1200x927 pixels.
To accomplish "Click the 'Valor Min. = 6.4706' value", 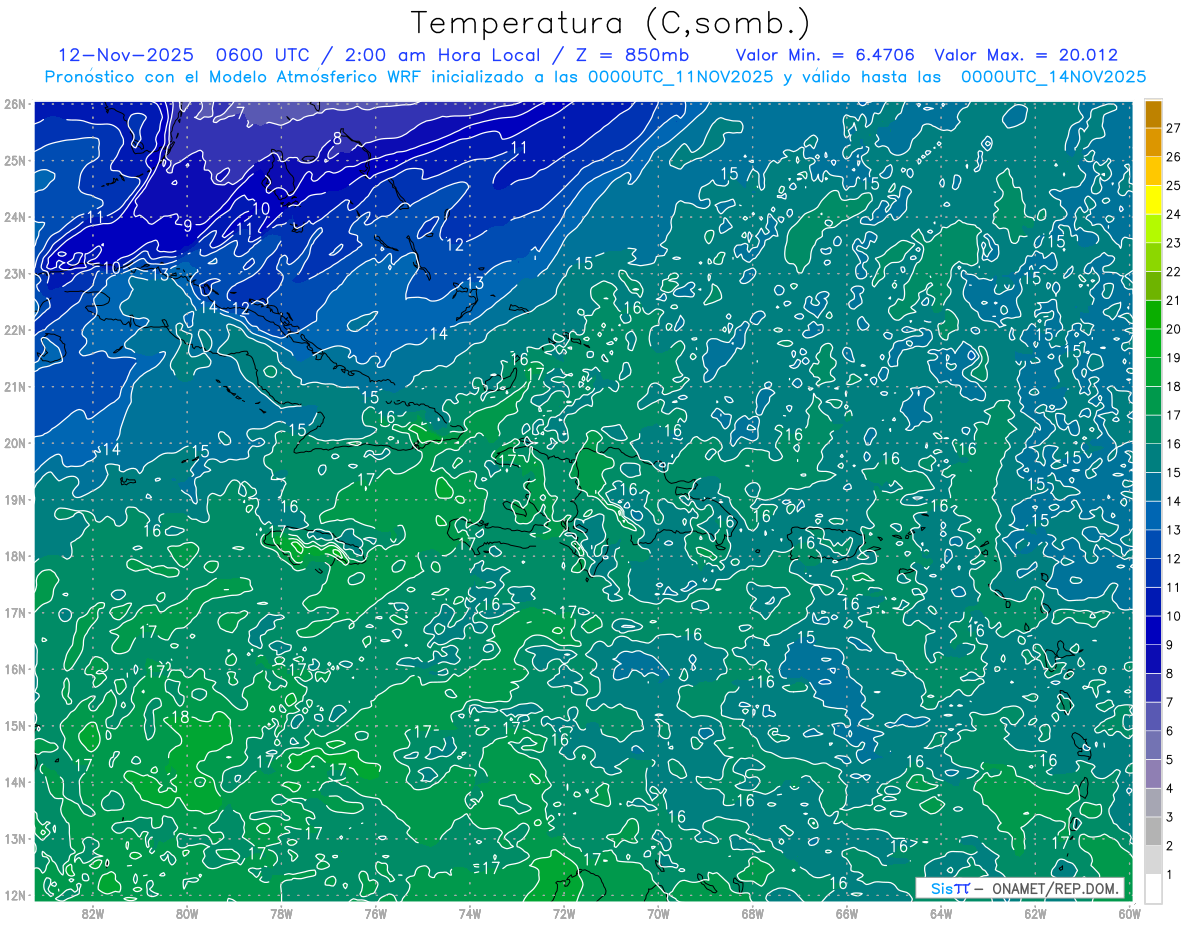I will [x=826, y=55].
